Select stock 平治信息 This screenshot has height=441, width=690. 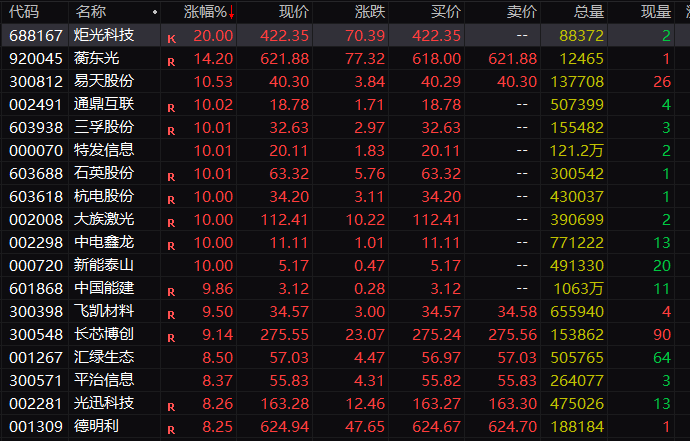click(104, 380)
